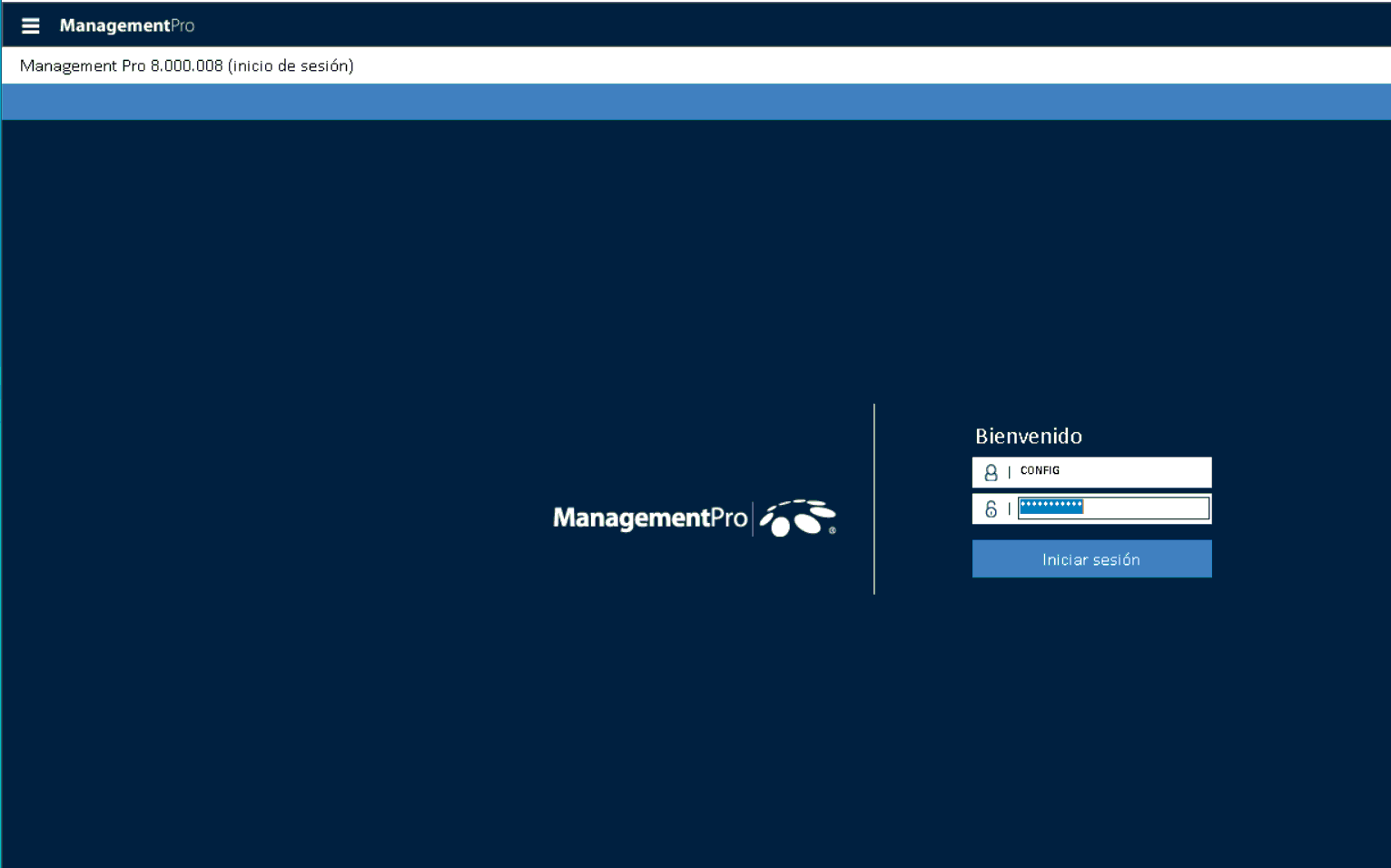Click the padlock icon beside the password
1391x868 pixels.
(x=991, y=509)
